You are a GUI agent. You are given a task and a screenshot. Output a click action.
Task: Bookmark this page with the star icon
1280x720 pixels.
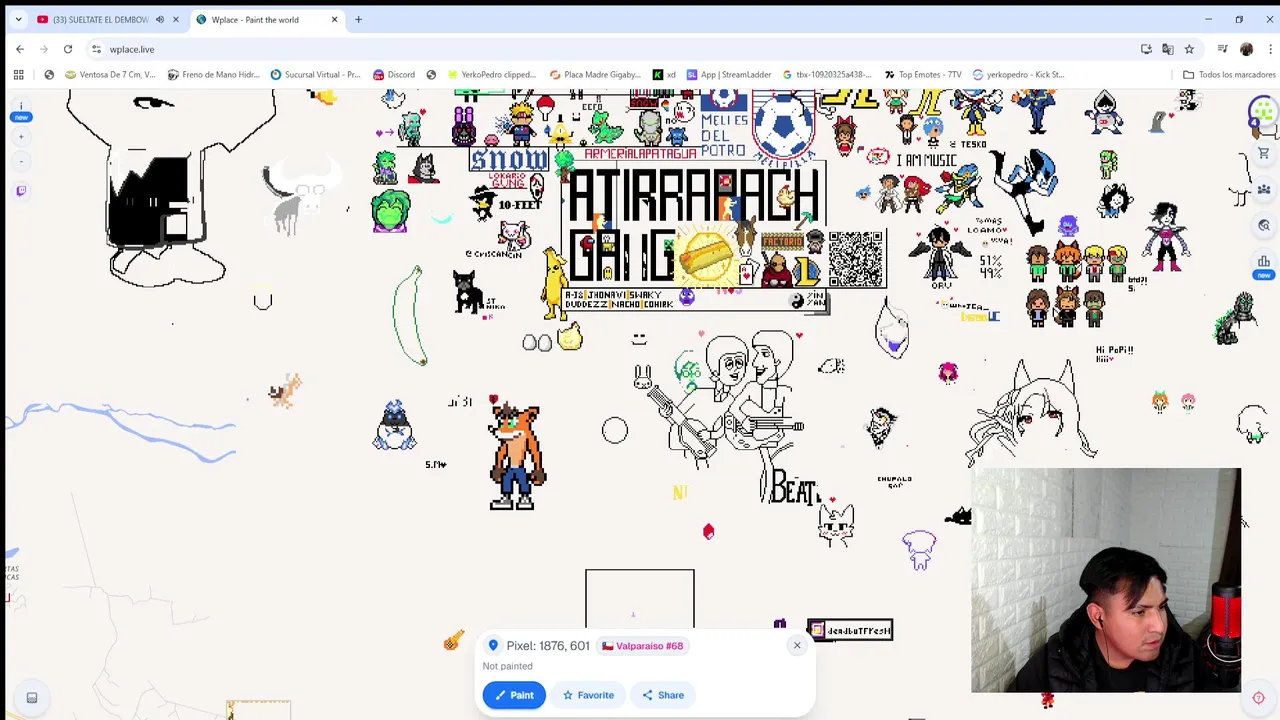pos(1189,49)
